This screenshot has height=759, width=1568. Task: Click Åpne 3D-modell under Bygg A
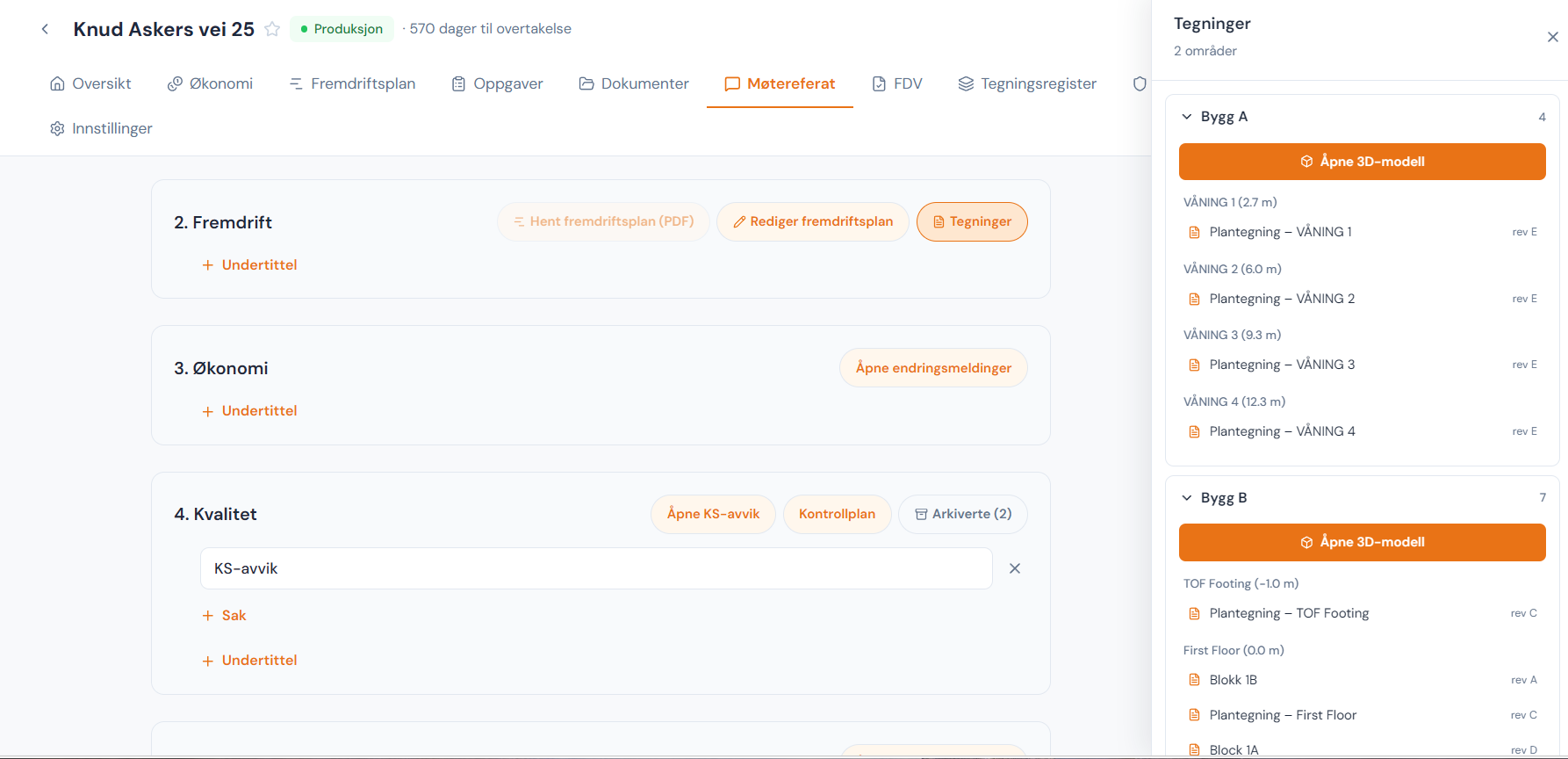tap(1362, 162)
